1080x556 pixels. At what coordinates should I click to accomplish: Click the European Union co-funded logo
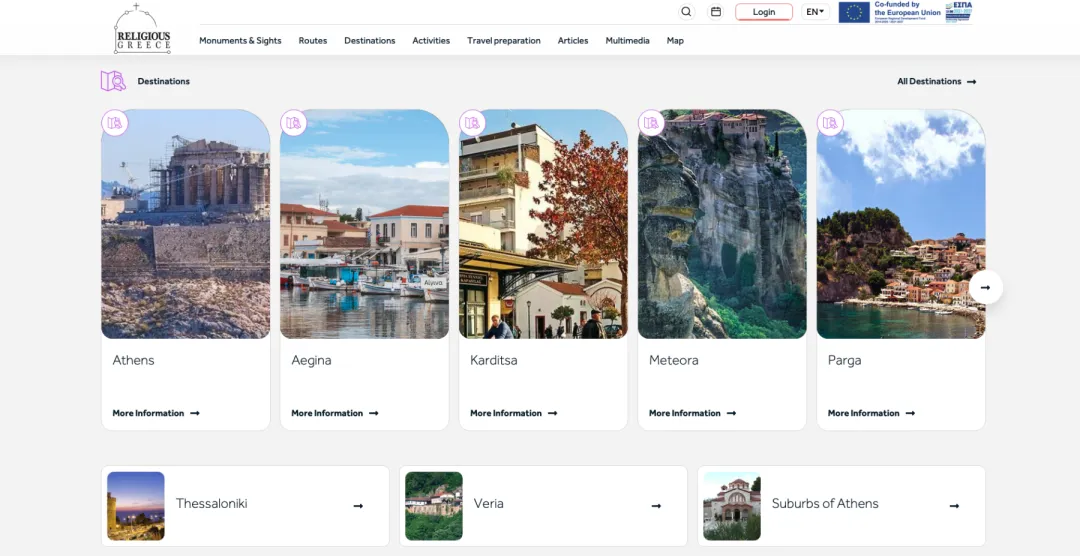click(x=890, y=12)
